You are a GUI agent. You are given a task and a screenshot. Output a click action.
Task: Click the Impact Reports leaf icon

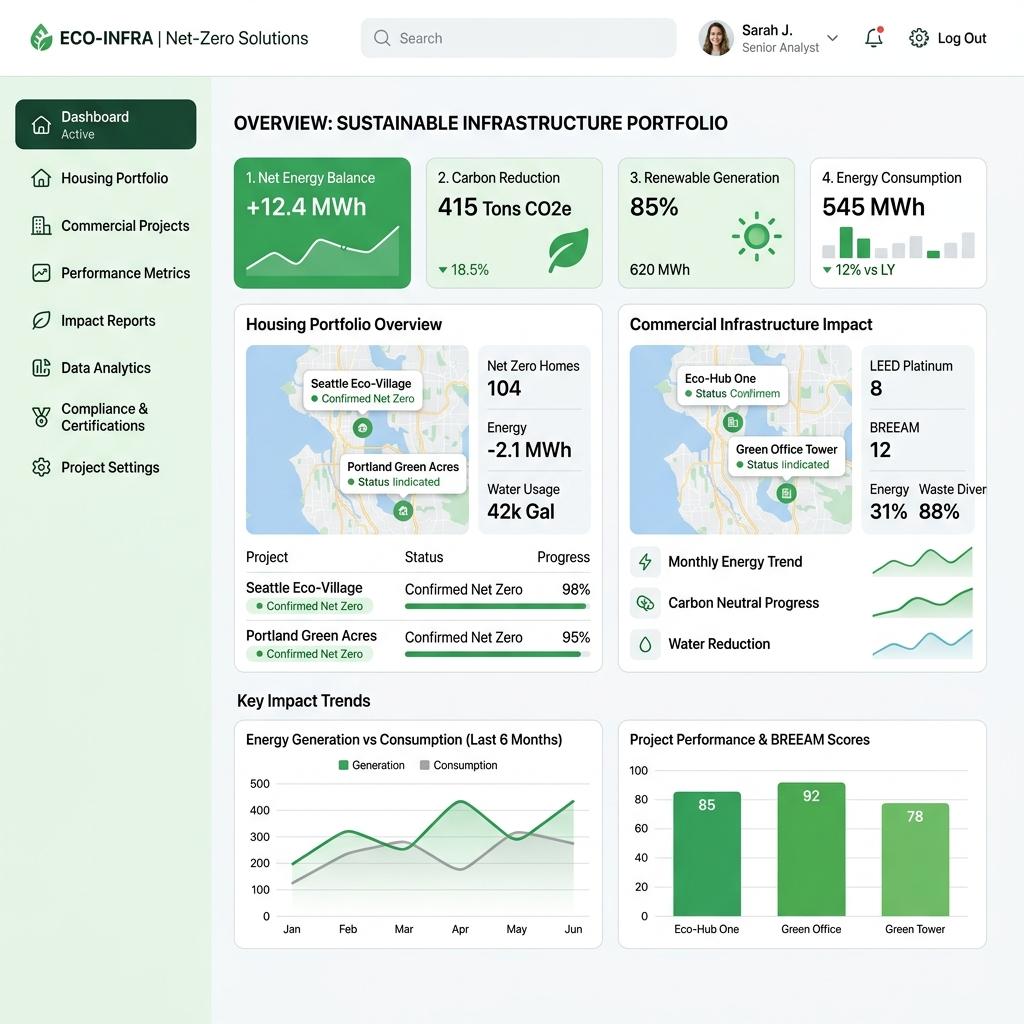pyautogui.click(x=41, y=321)
